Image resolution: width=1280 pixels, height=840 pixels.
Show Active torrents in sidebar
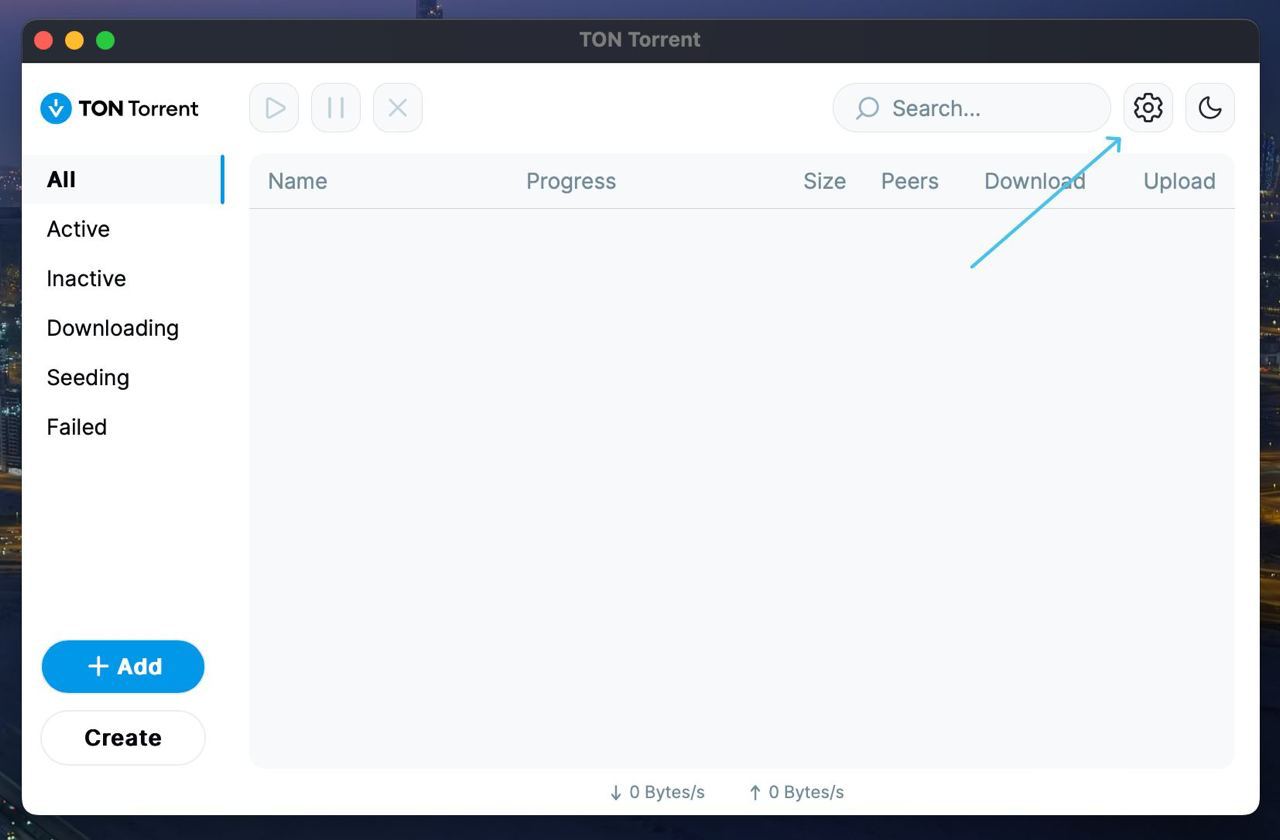click(78, 229)
